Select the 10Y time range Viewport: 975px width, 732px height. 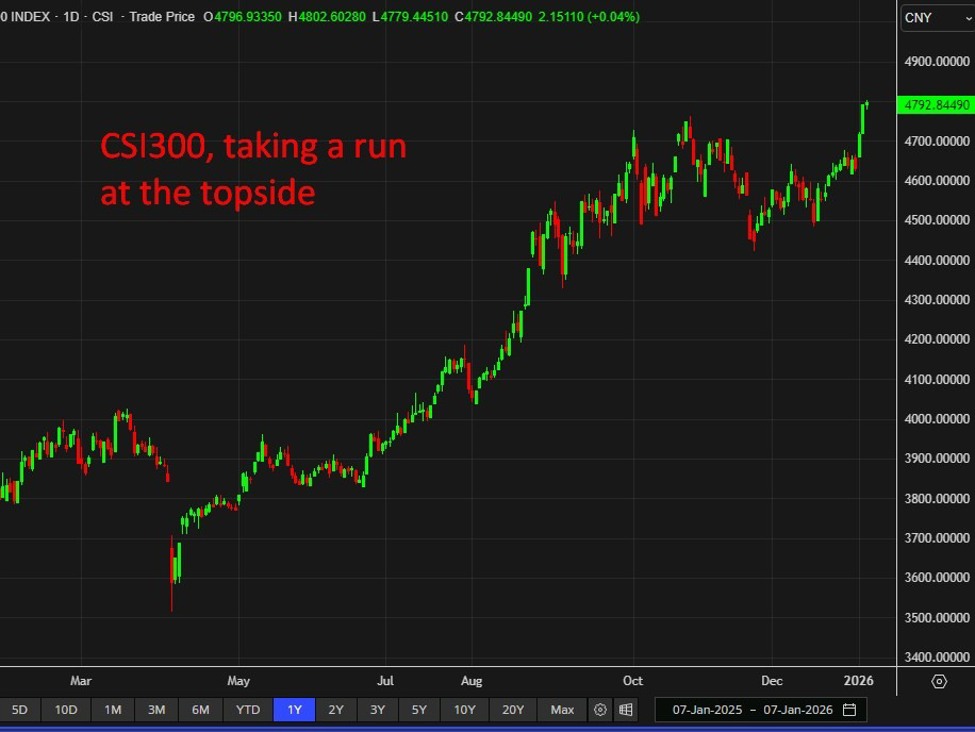(x=464, y=710)
